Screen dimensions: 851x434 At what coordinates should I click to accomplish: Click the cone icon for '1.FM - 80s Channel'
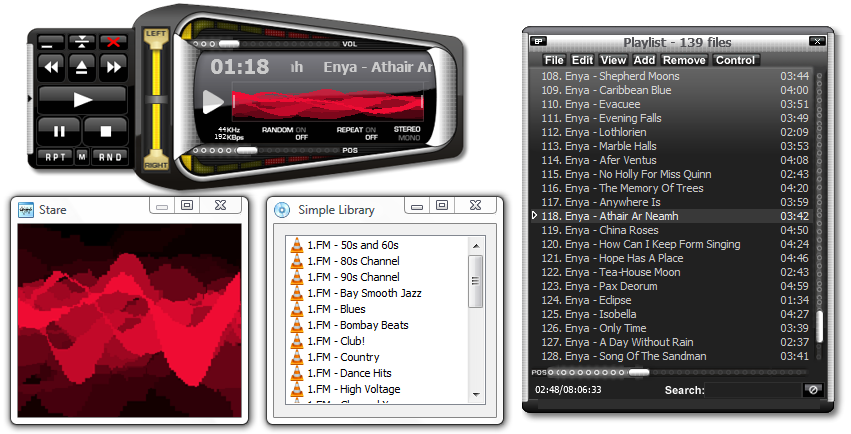[297, 261]
